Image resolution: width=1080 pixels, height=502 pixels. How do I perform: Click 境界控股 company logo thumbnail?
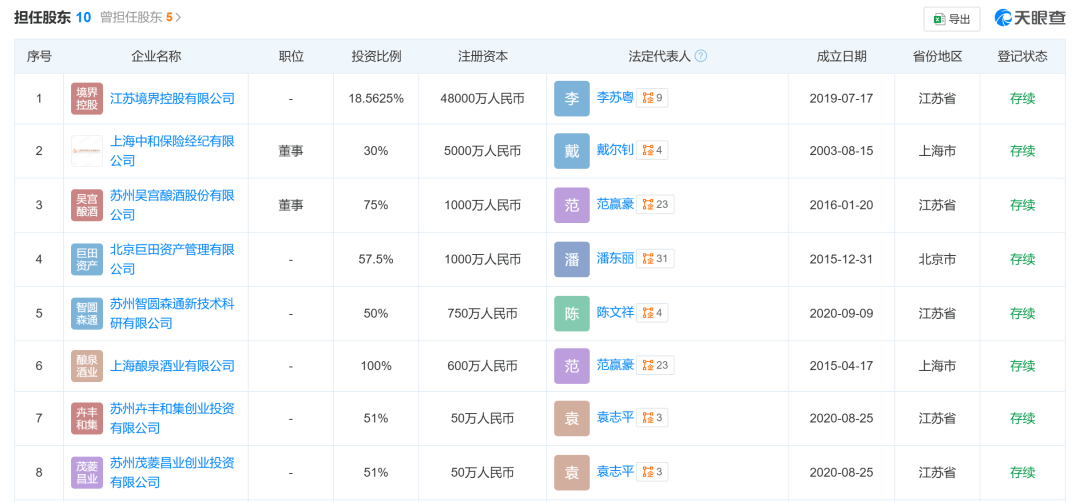tap(87, 98)
